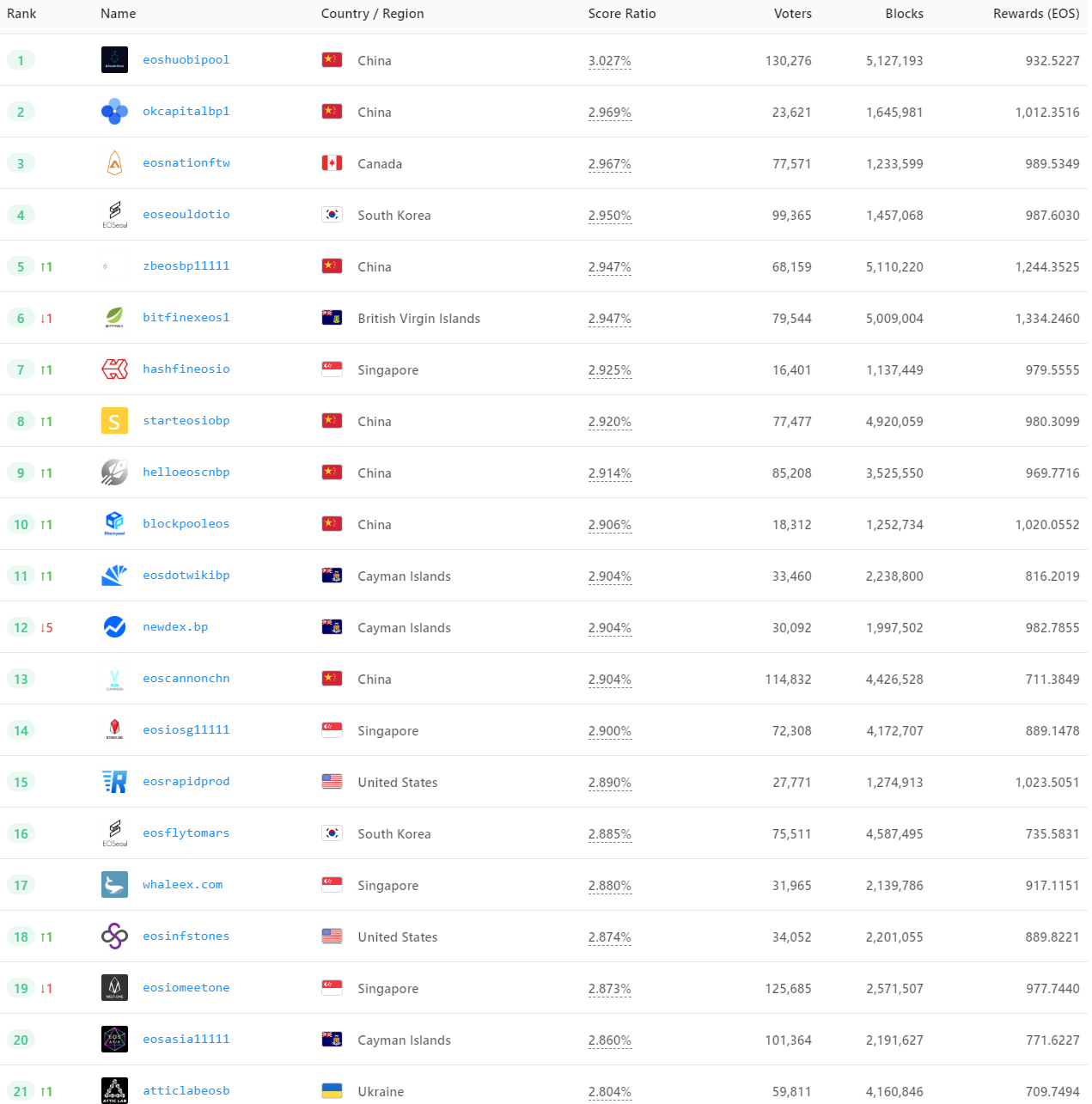Click the eosnationftw logo icon
This screenshot has height=1104, width=1092.
114,163
